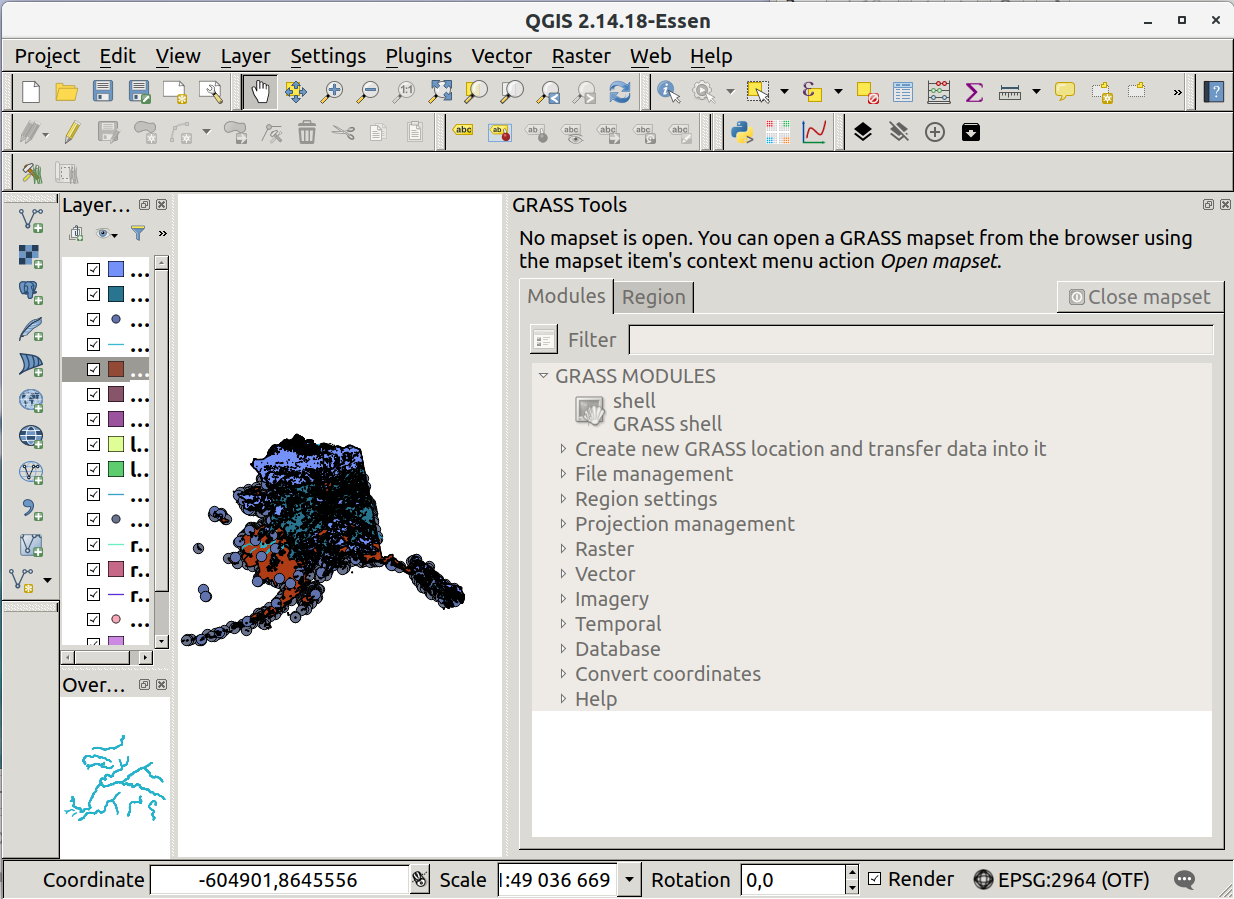This screenshot has height=899, width=1234.
Task: Add Vector Layer from side toolbar
Action: click(31, 219)
